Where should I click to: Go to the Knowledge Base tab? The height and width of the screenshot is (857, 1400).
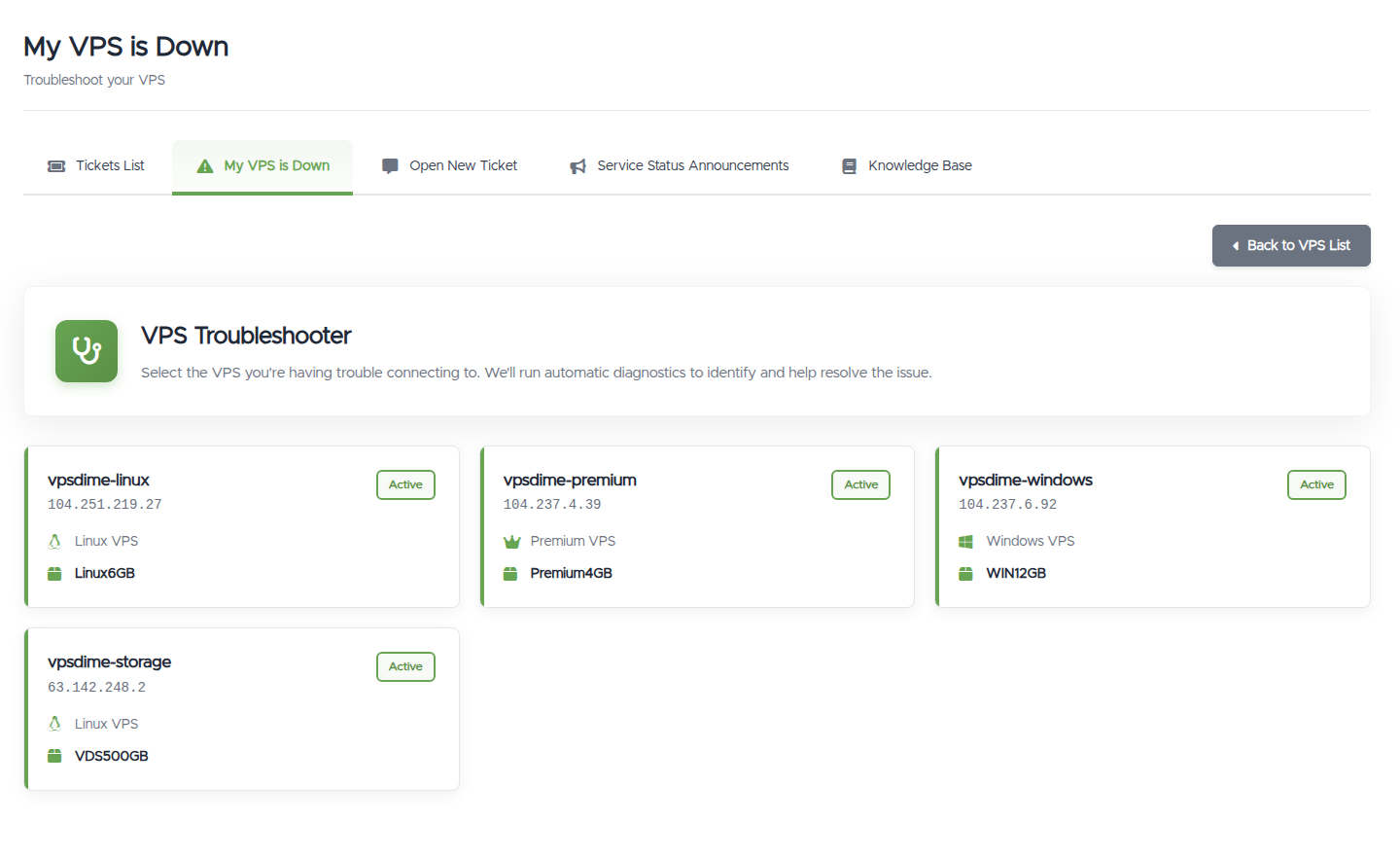[x=907, y=166]
